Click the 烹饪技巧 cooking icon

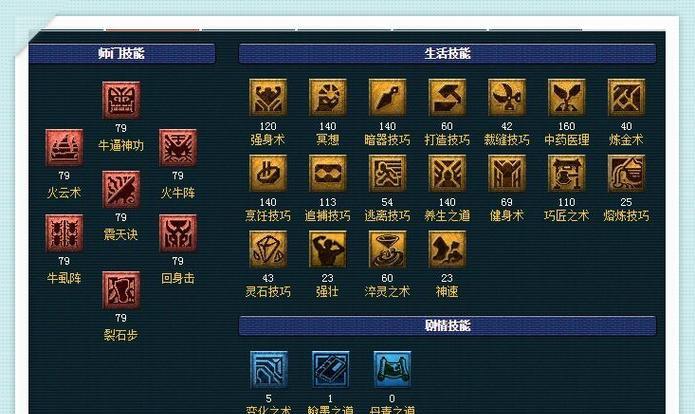pos(268,173)
